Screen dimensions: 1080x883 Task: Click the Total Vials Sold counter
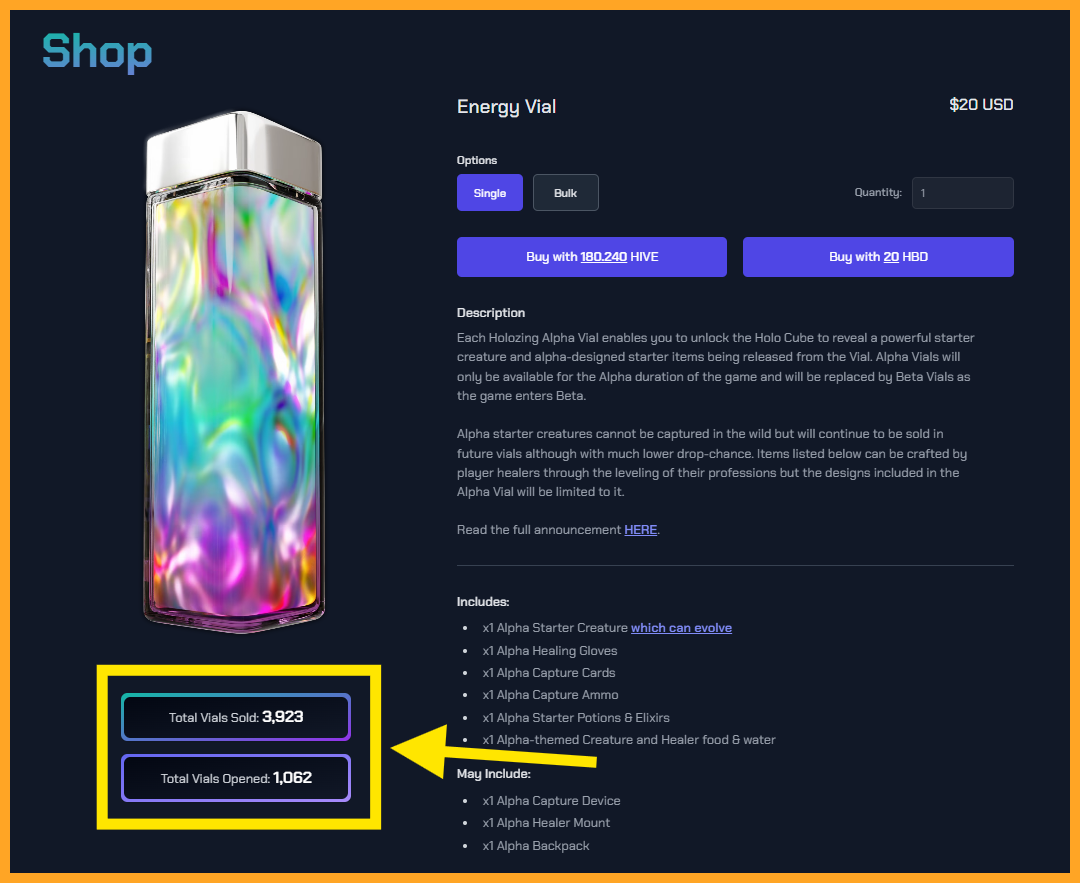coord(236,717)
